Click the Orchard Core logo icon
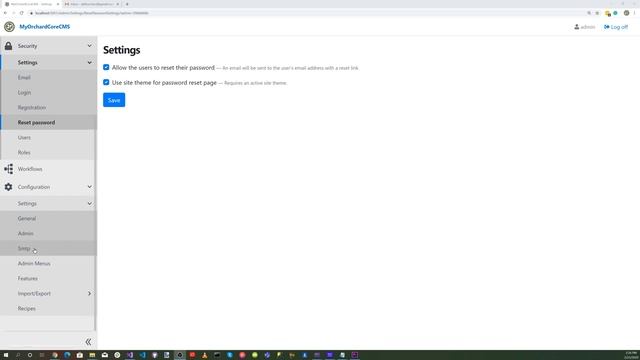 pyautogui.click(x=9, y=27)
